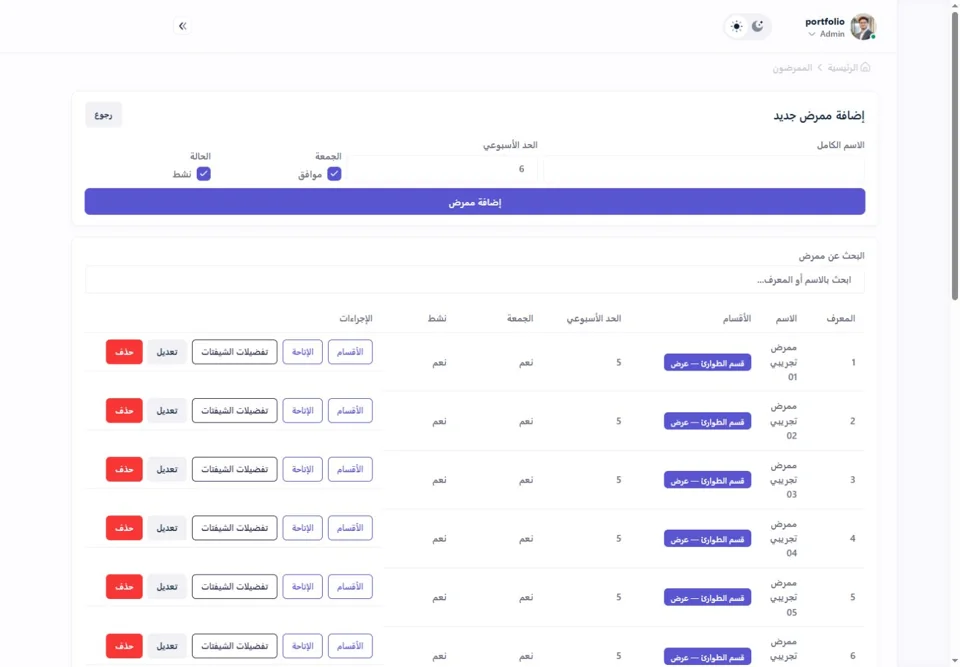Viewport: 960px width, 667px height.
Task: Open تفضيلات الشيفتات for nurse 05
Action: click(x=234, y=587)
